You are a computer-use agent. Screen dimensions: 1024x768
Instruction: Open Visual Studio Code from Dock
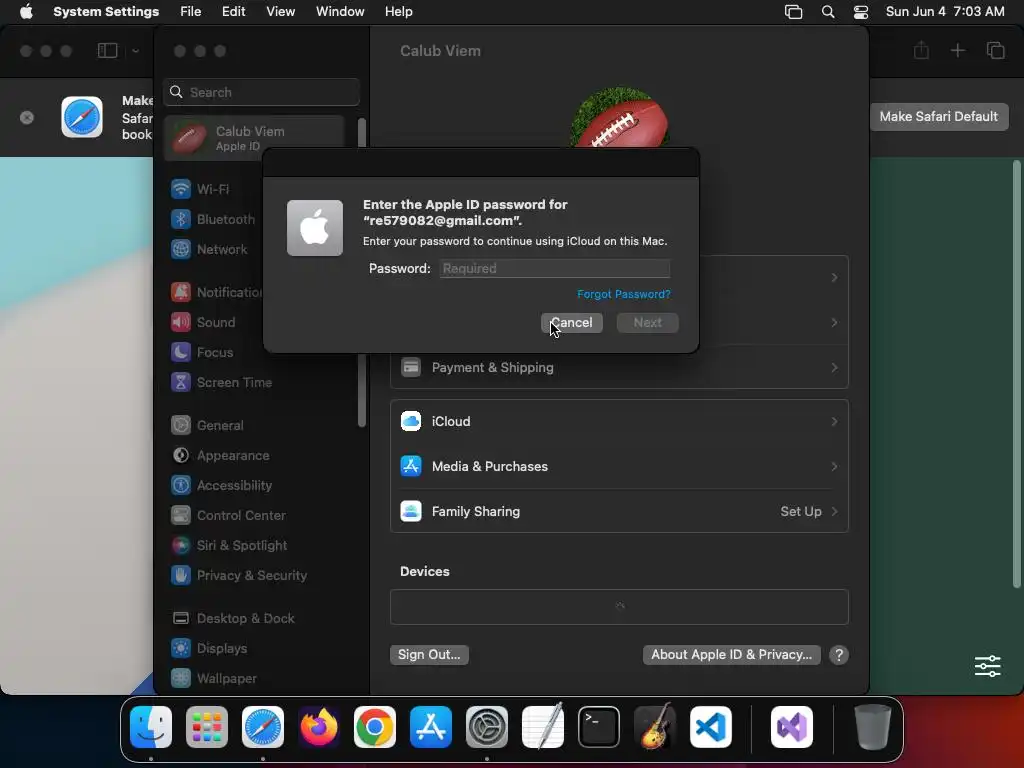(711, 727)
